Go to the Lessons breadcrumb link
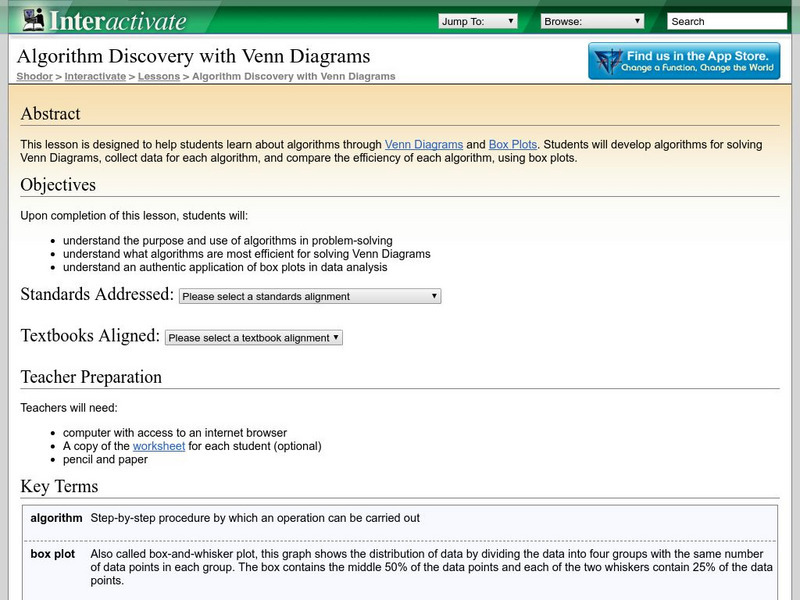Image resolution: width=800 pixels, height=600 pixels. click(x=159, y=77)
